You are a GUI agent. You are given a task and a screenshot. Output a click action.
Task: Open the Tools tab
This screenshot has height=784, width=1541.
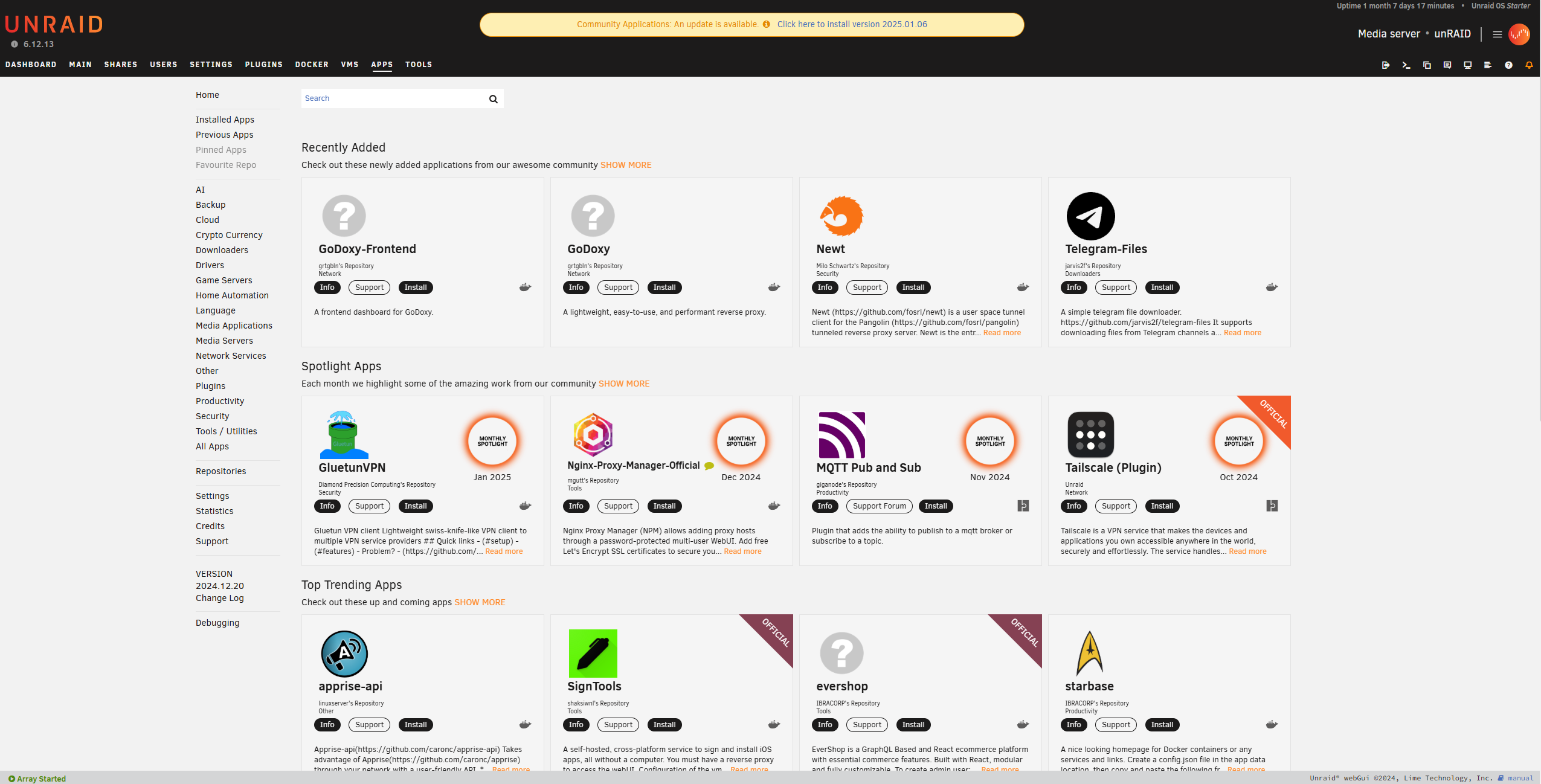point(419,65)
